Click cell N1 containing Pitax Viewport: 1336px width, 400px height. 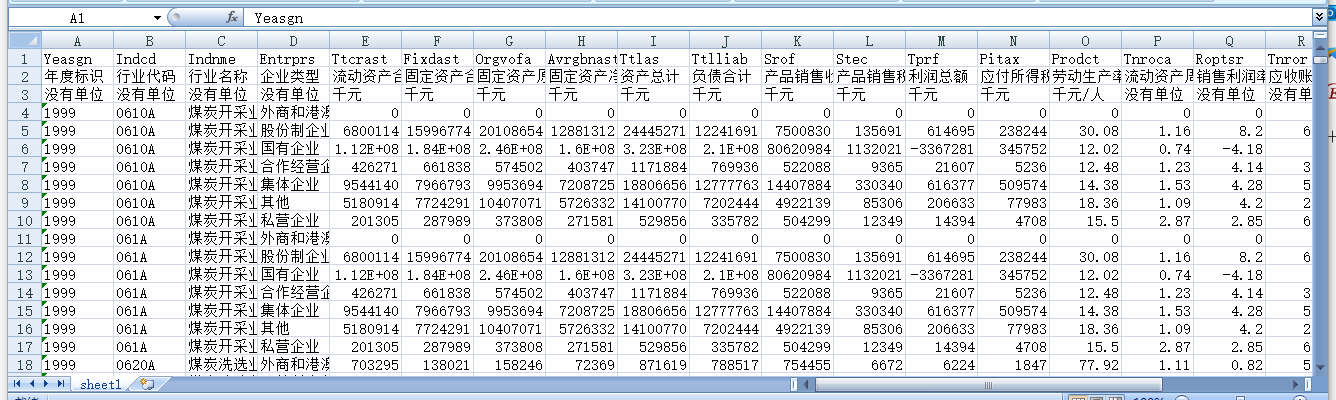[x=1013, y=58]
